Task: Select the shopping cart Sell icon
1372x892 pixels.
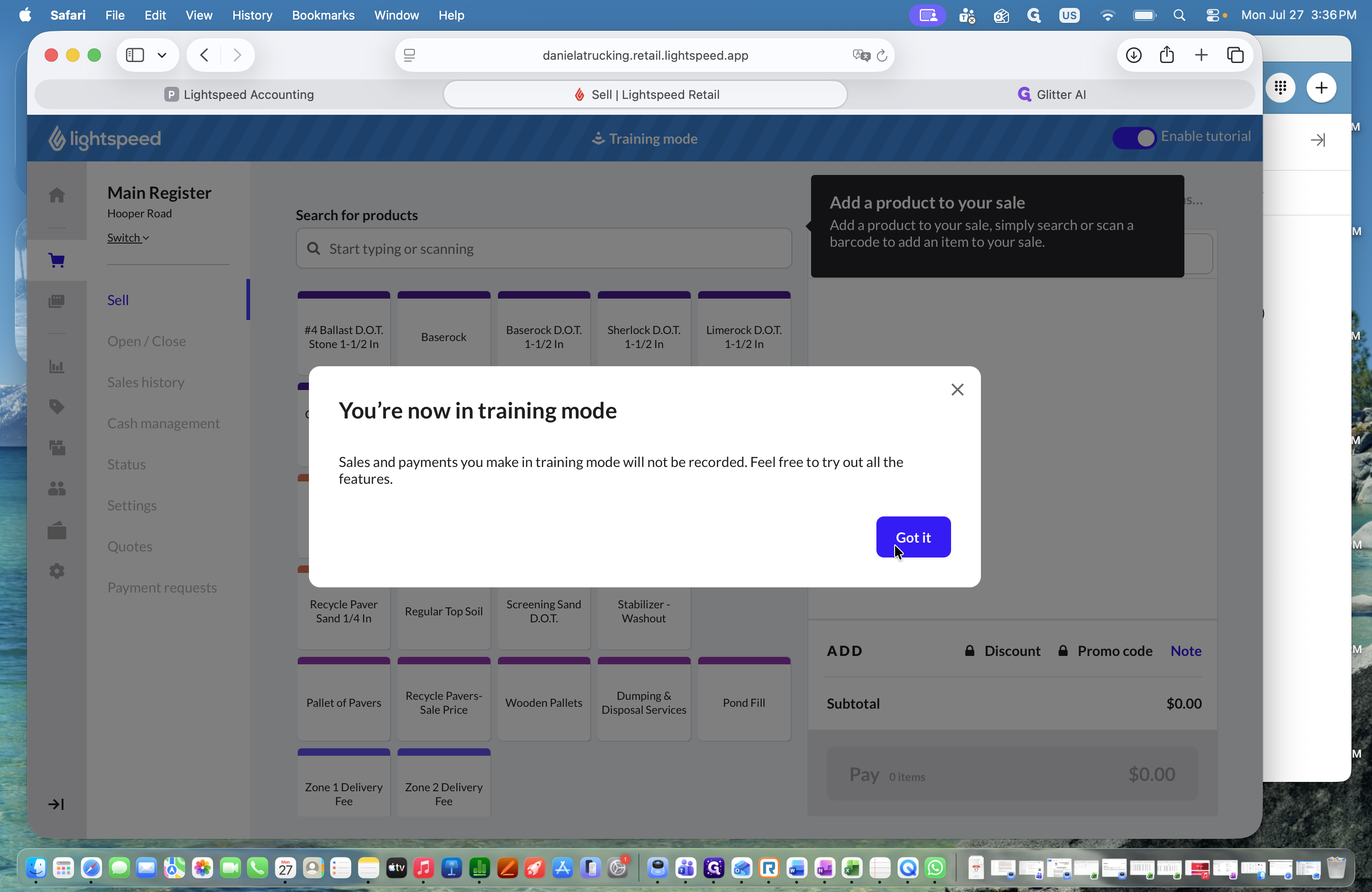Action: (56, 260)
